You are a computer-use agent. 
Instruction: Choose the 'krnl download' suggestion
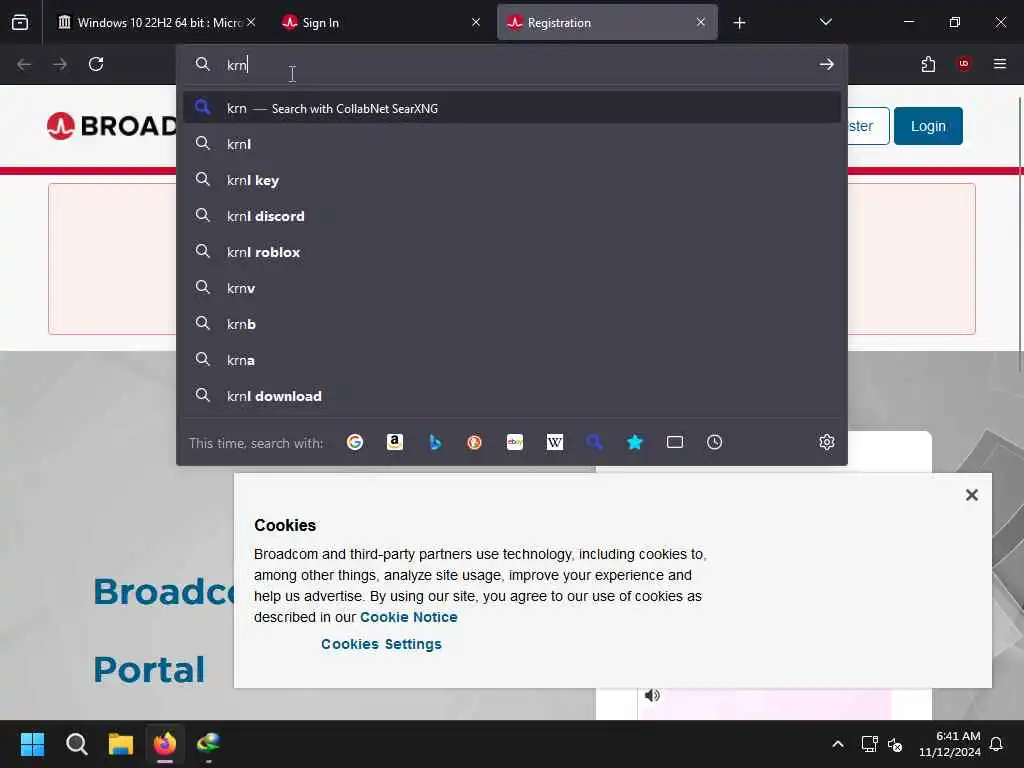[x=512, y=396]
